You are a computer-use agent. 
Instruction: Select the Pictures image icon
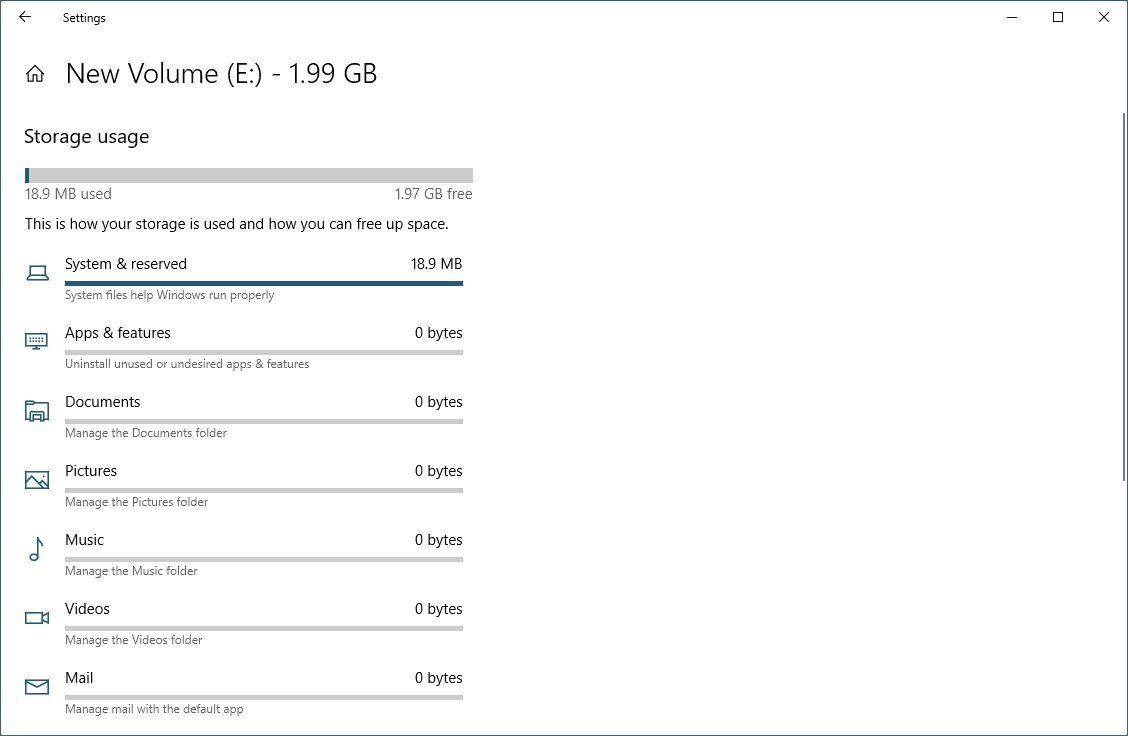click(37, 479)
